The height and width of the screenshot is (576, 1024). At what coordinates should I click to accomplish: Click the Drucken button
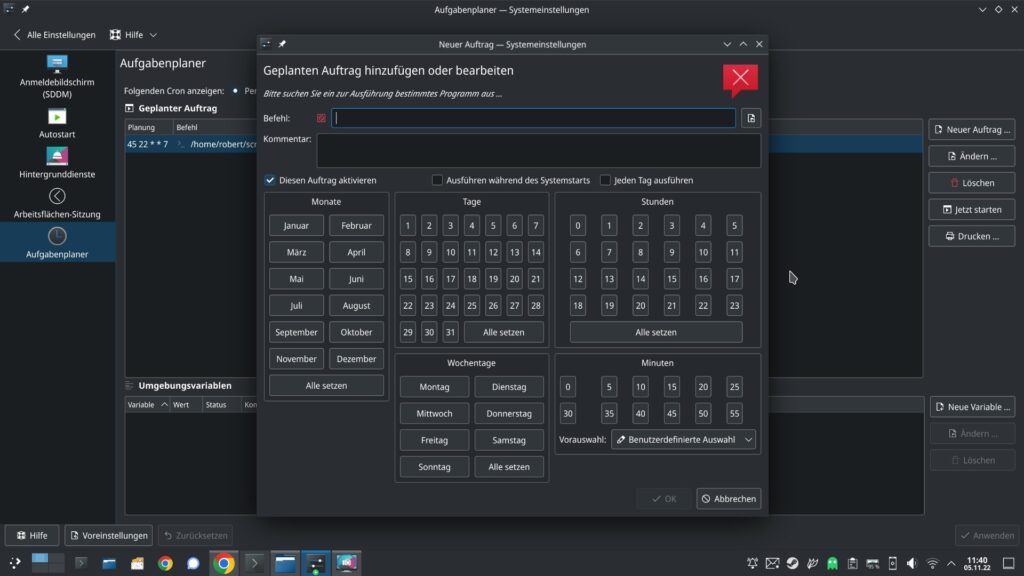coord(972,236)
